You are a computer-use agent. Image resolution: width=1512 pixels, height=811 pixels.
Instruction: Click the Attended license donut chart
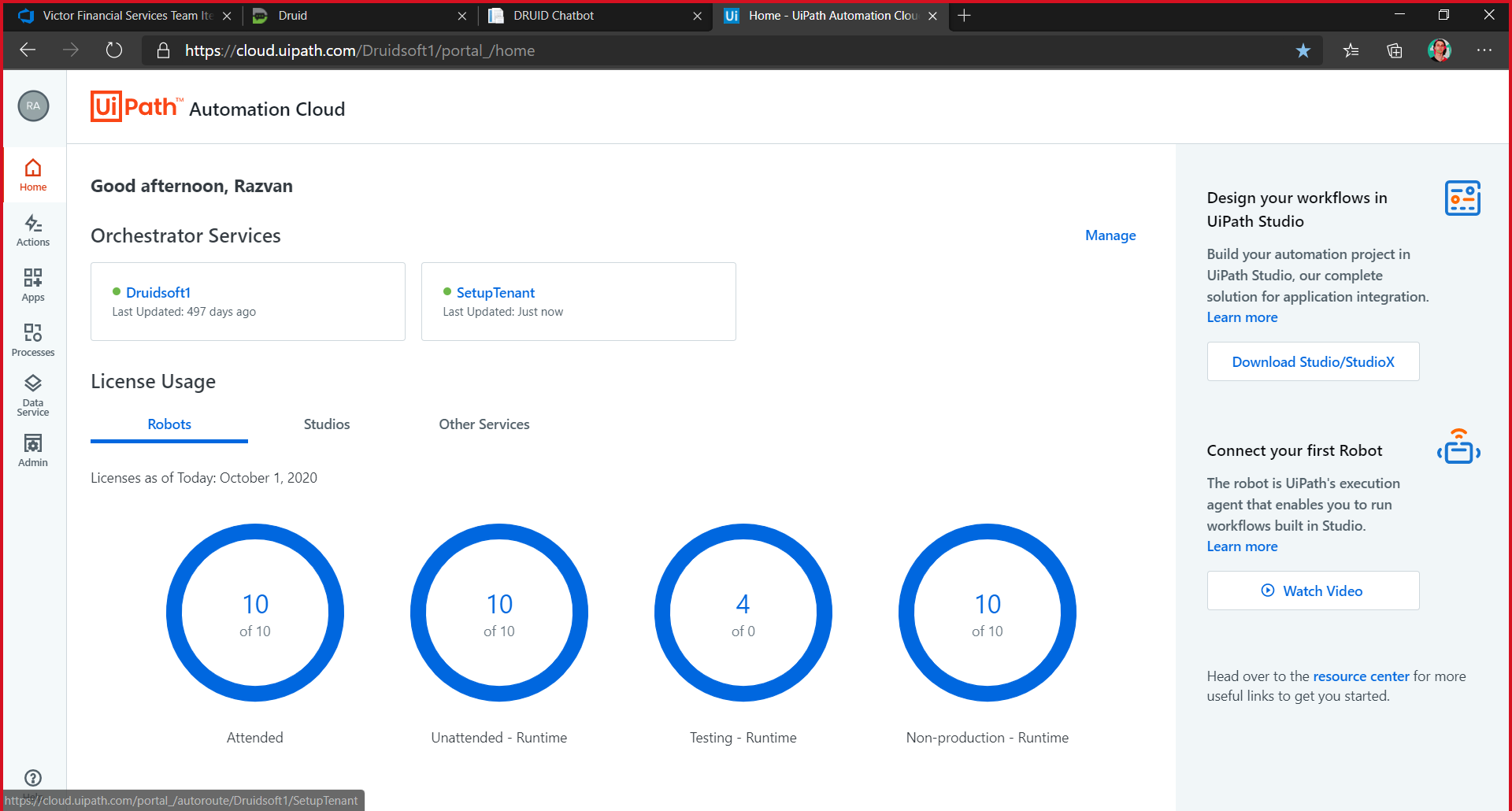click(x=255, y=613)
